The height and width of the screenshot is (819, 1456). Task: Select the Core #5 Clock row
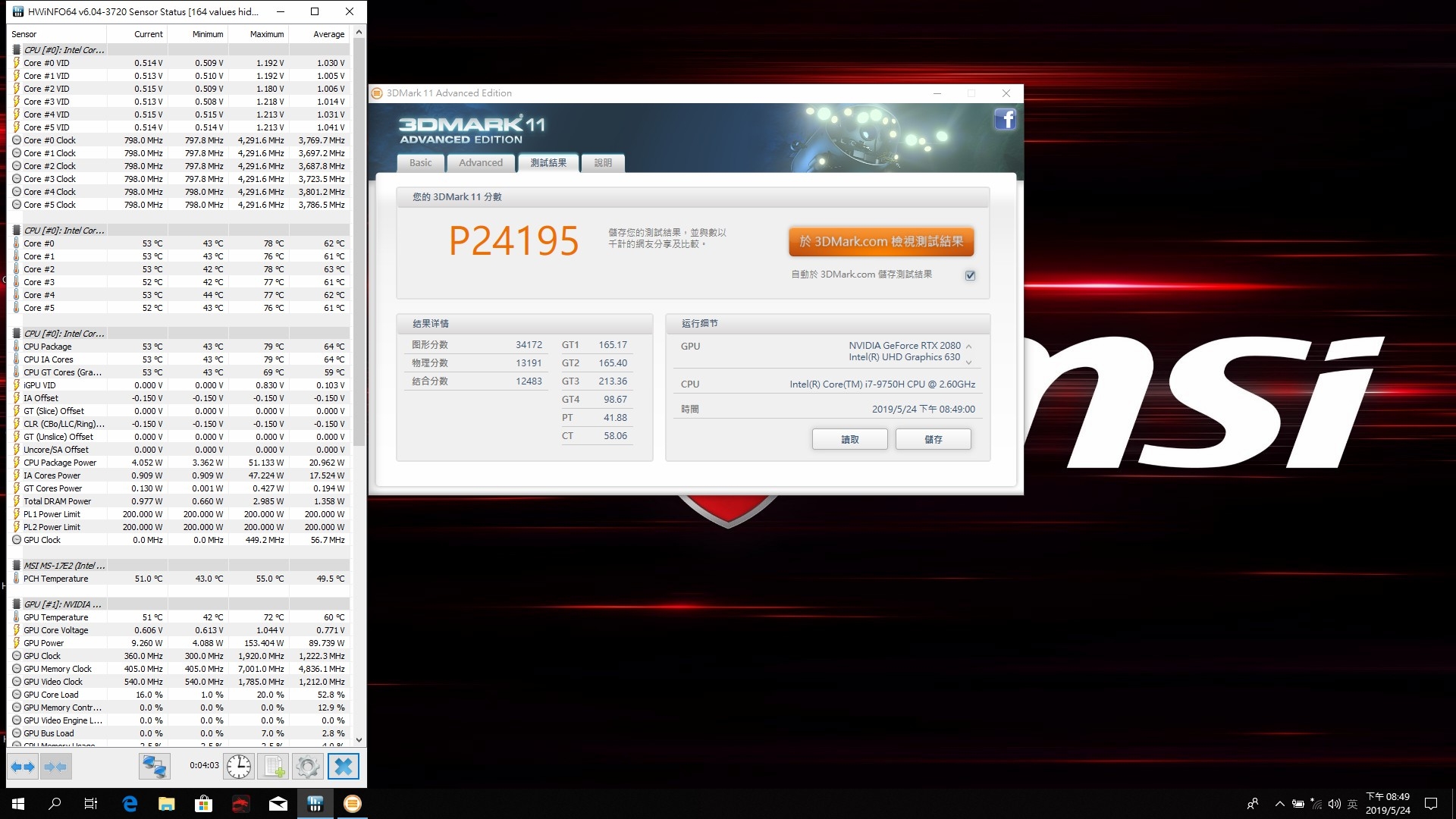pos(179,205)
